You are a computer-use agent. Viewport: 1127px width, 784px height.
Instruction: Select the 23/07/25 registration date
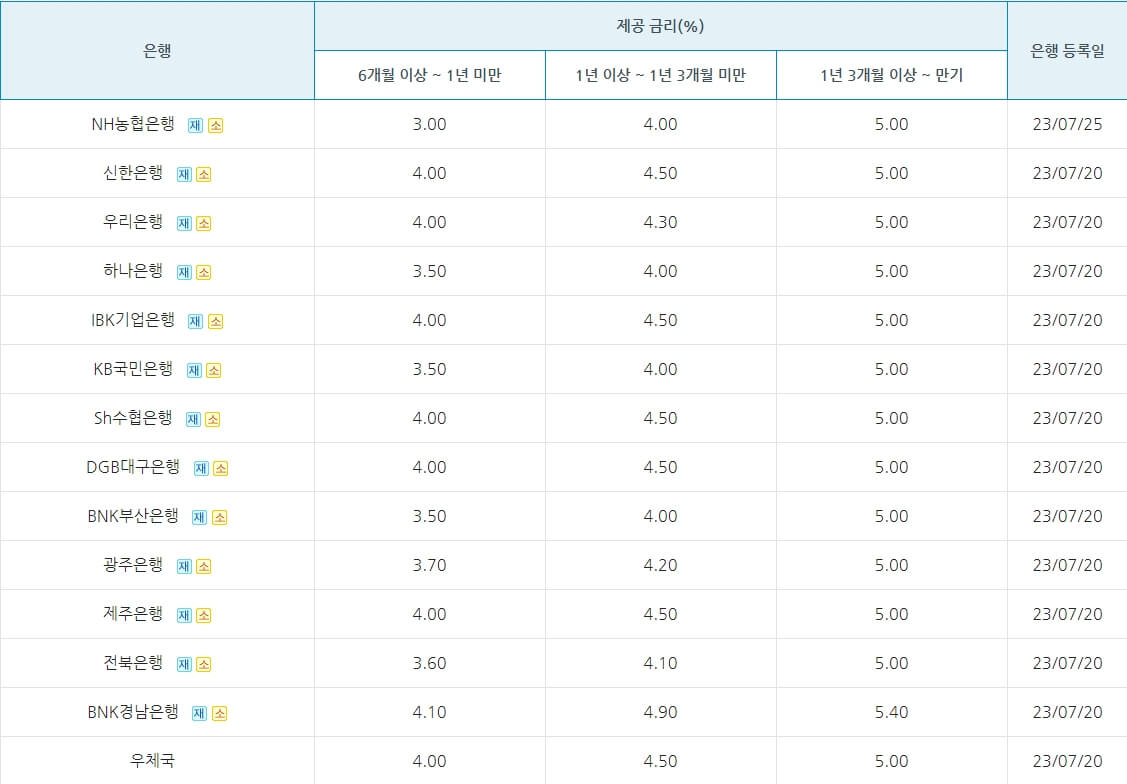pos(1067,124)
